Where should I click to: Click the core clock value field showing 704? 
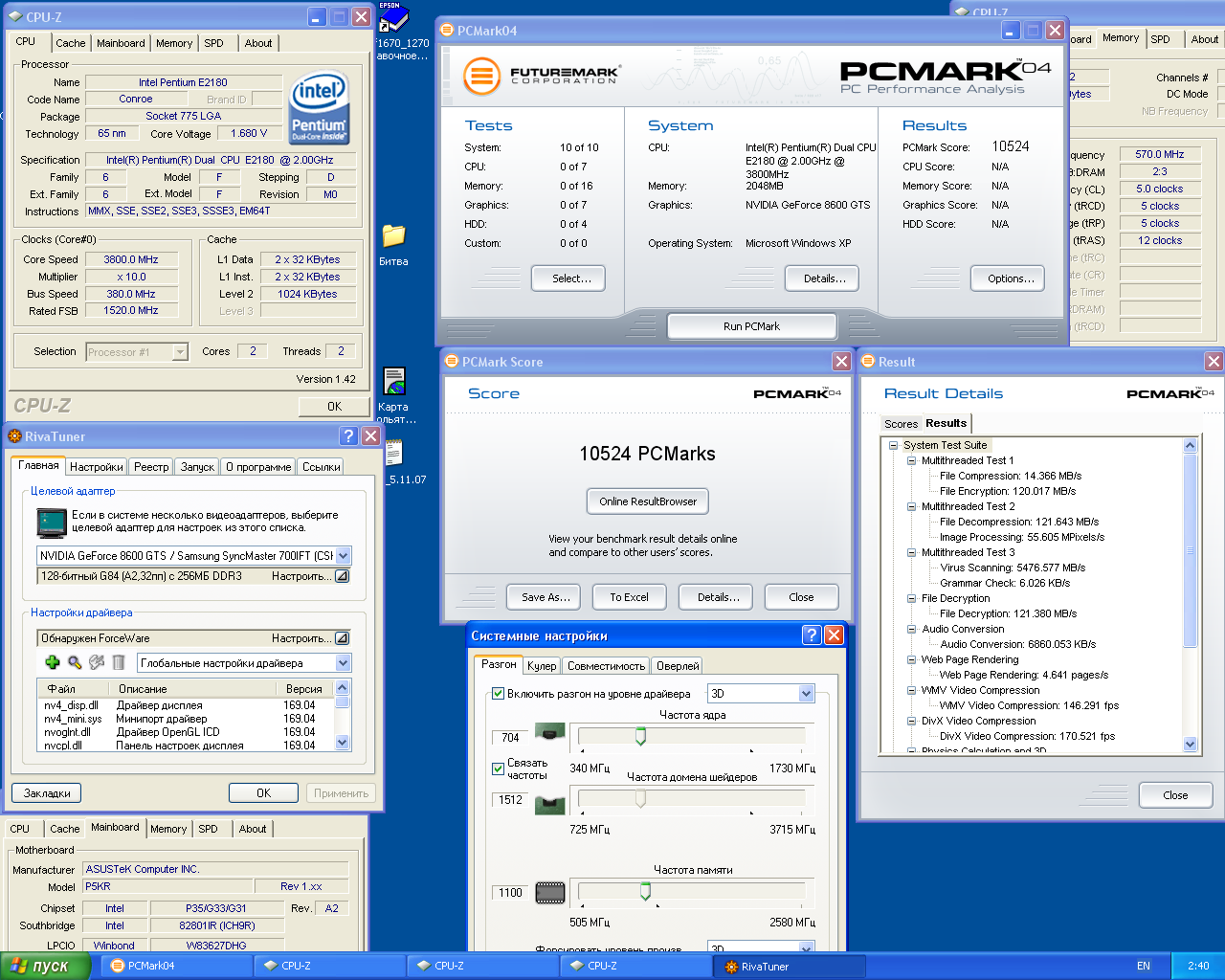[509, 737]
